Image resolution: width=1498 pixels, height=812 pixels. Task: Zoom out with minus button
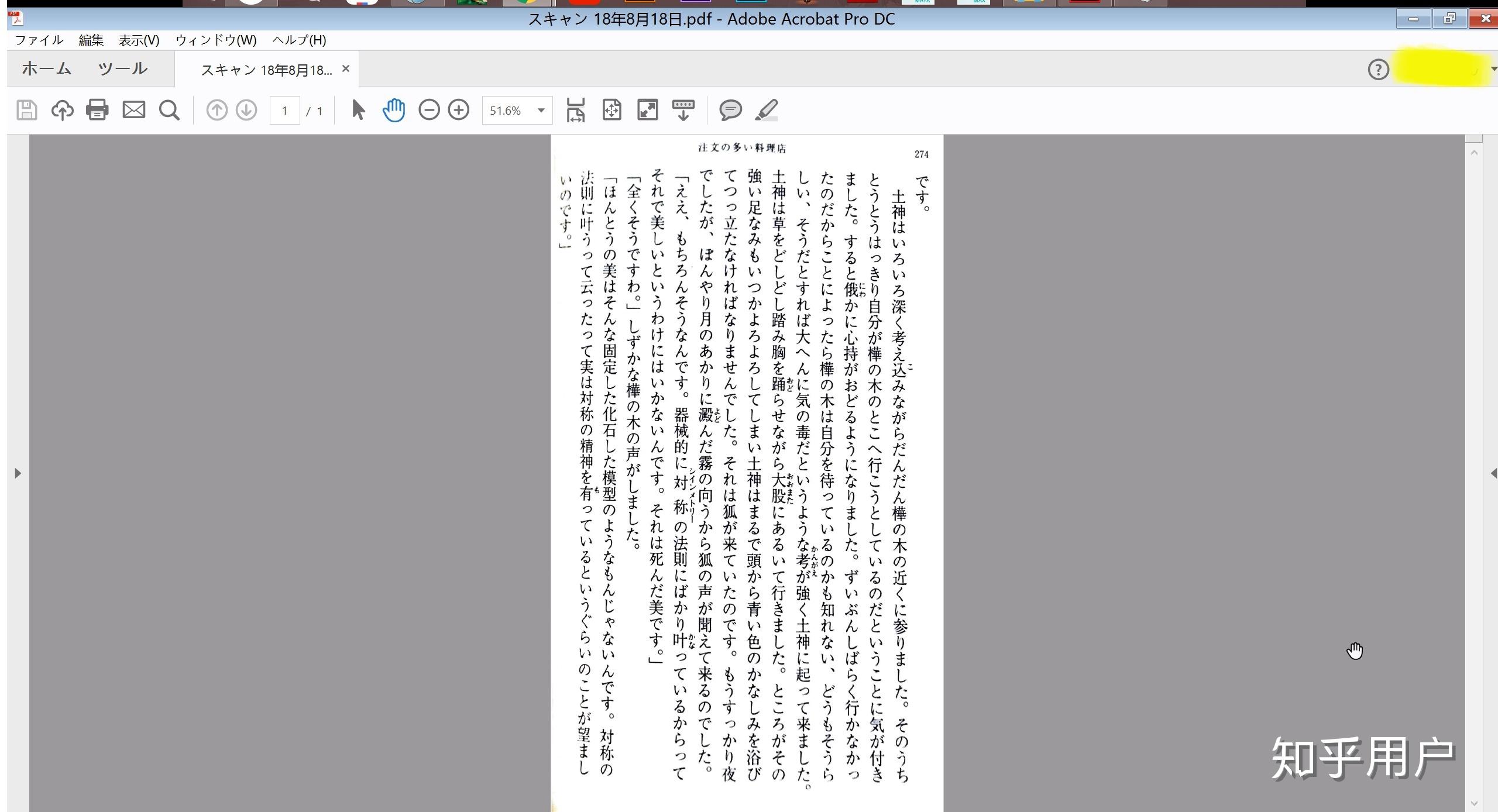429,110
